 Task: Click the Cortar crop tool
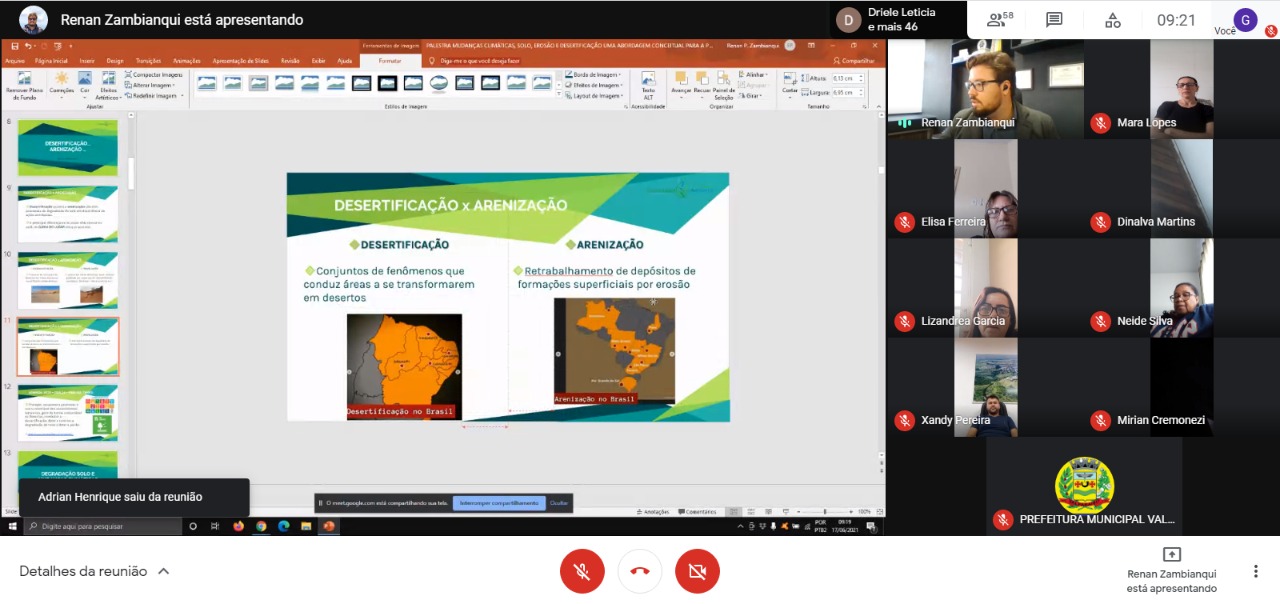[x=790, y=84]
